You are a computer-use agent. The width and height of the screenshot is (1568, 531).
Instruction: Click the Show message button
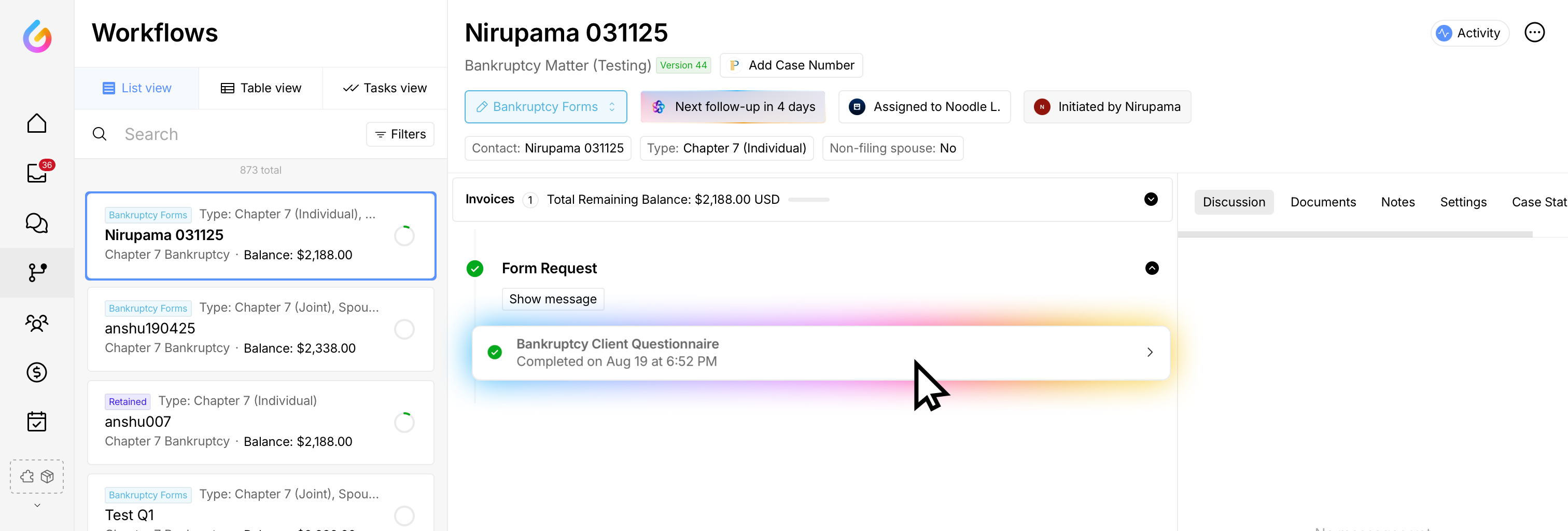(x=552, y=299)
